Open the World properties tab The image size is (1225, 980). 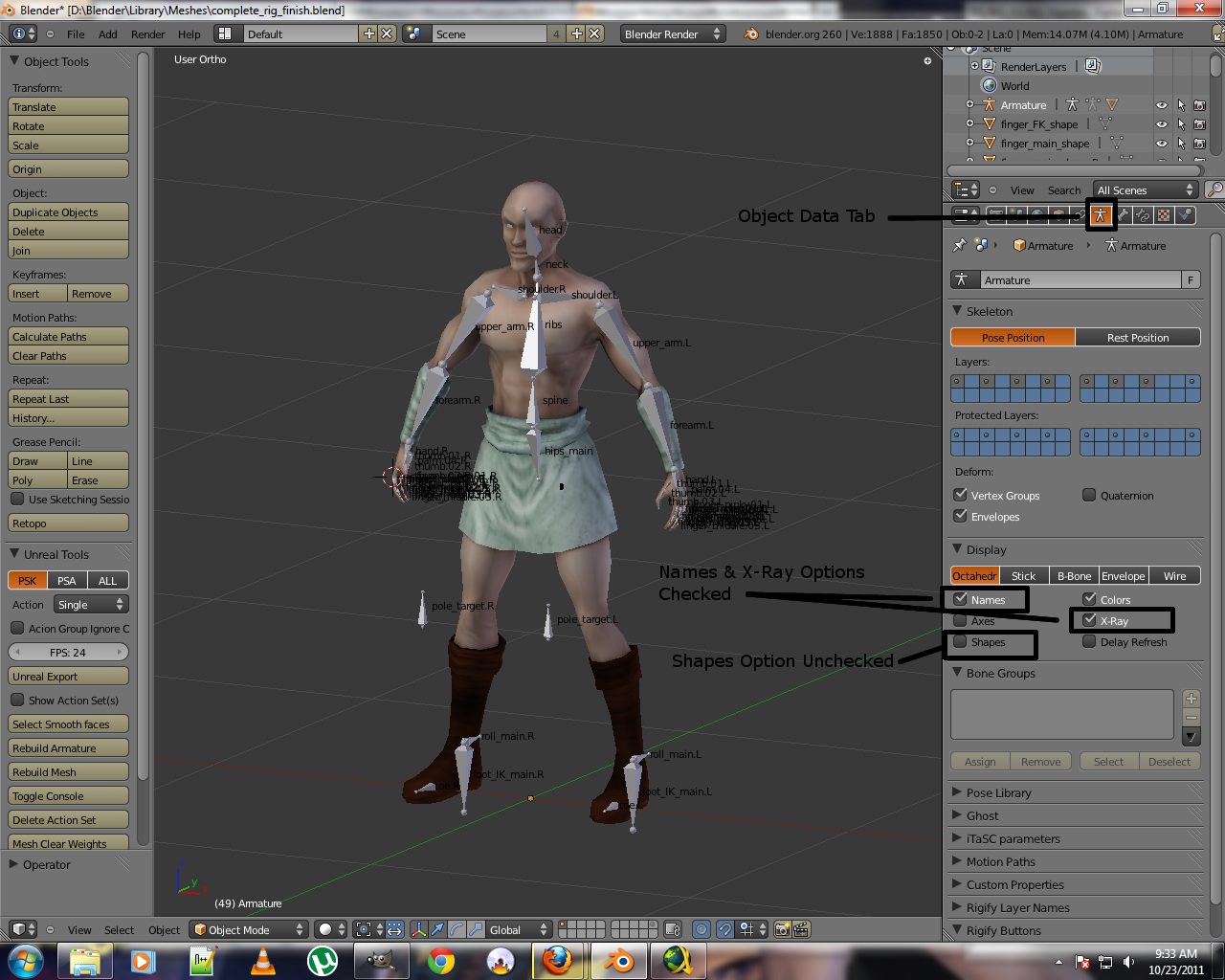[1037, 215]
